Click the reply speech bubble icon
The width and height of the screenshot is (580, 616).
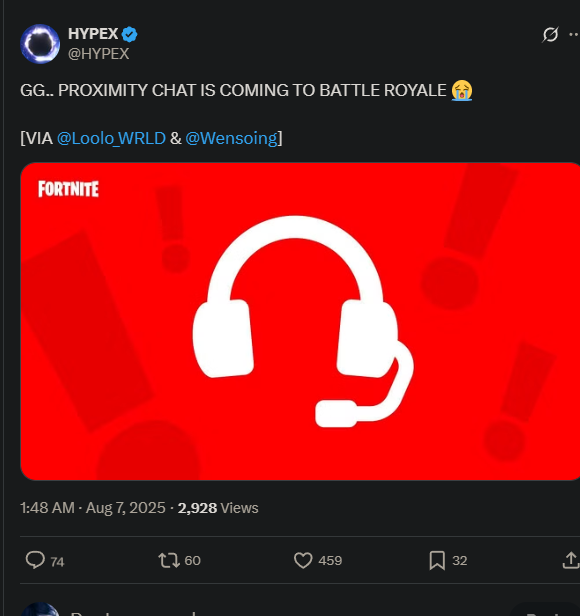35,560
